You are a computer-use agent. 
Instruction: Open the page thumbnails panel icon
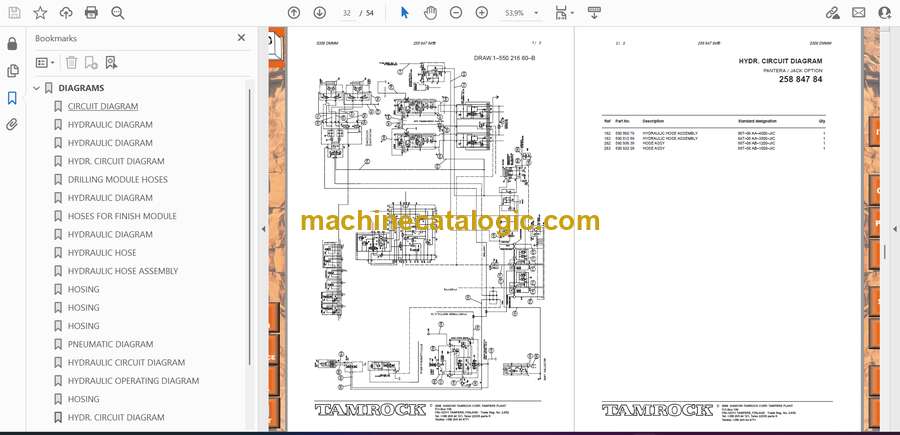click(x=12, y=71)
